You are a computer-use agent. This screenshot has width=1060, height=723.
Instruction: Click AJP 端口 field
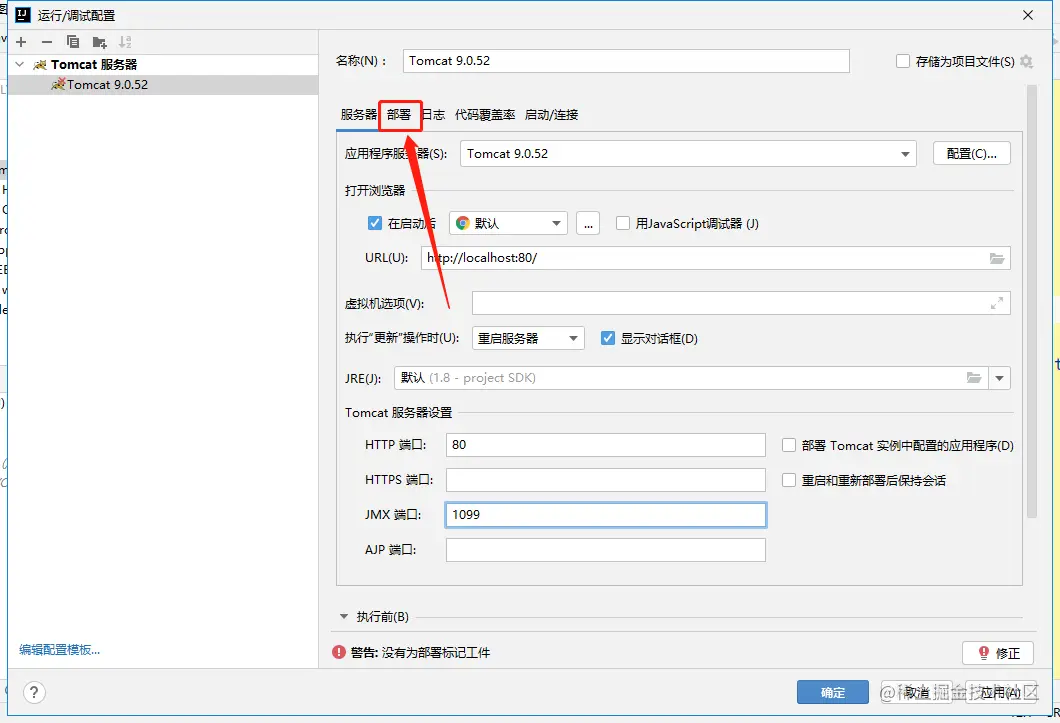click(606, 550)
